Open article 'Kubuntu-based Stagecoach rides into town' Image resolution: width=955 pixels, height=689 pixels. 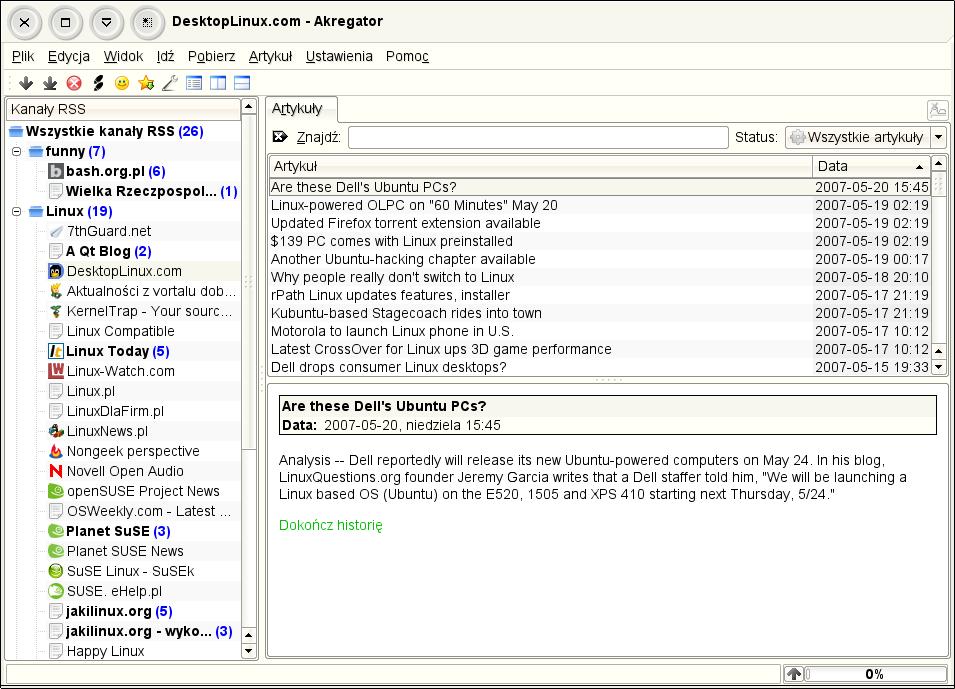[600, 313]
